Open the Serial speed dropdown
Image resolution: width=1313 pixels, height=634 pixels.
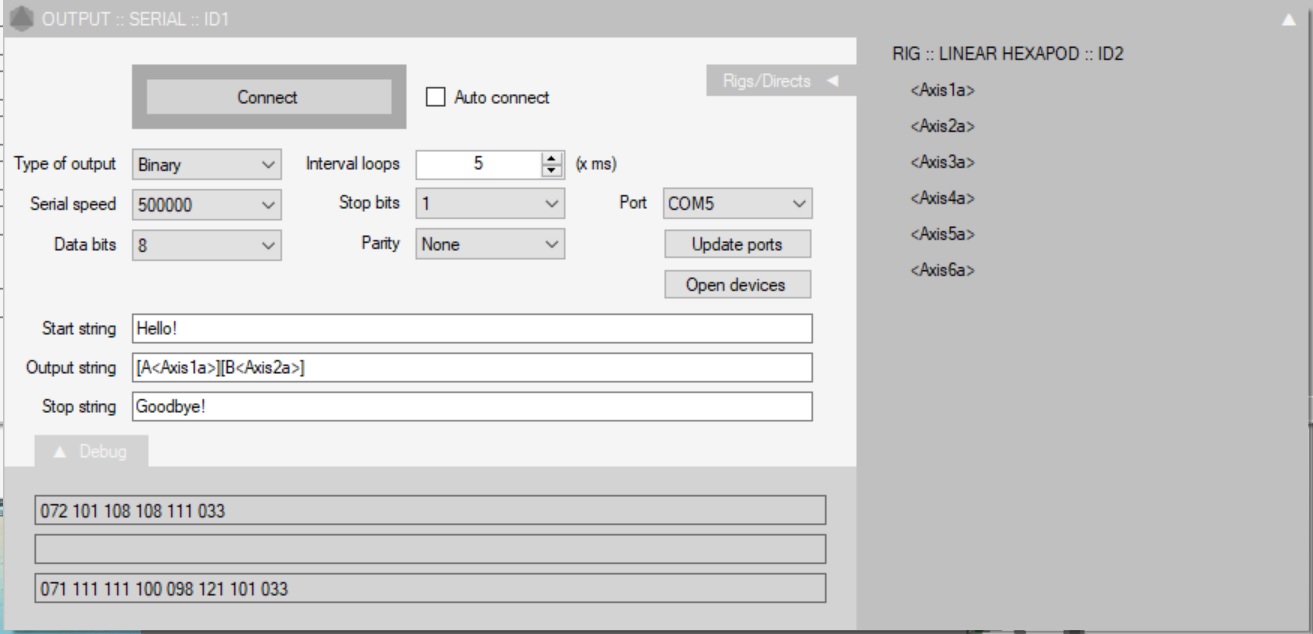(x=207, y=204)
